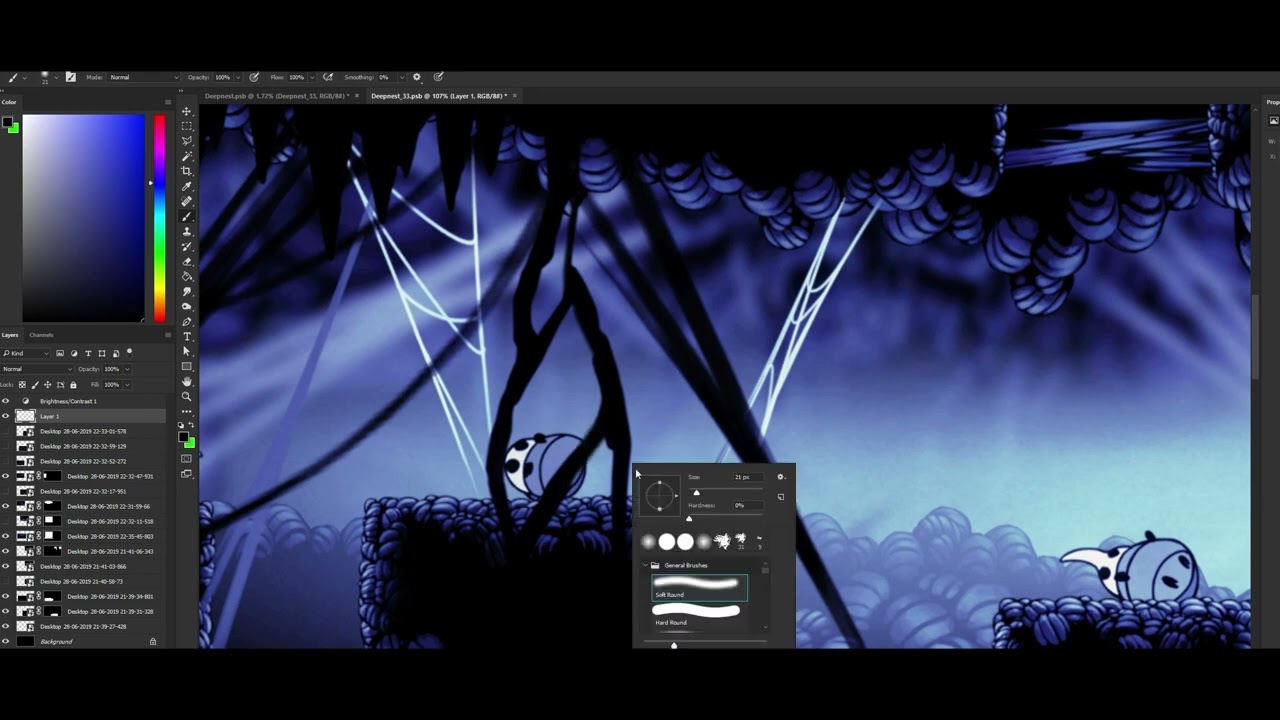Collapse the General Brushes folder
The image size is (1280, 720).
pos(646,565)
